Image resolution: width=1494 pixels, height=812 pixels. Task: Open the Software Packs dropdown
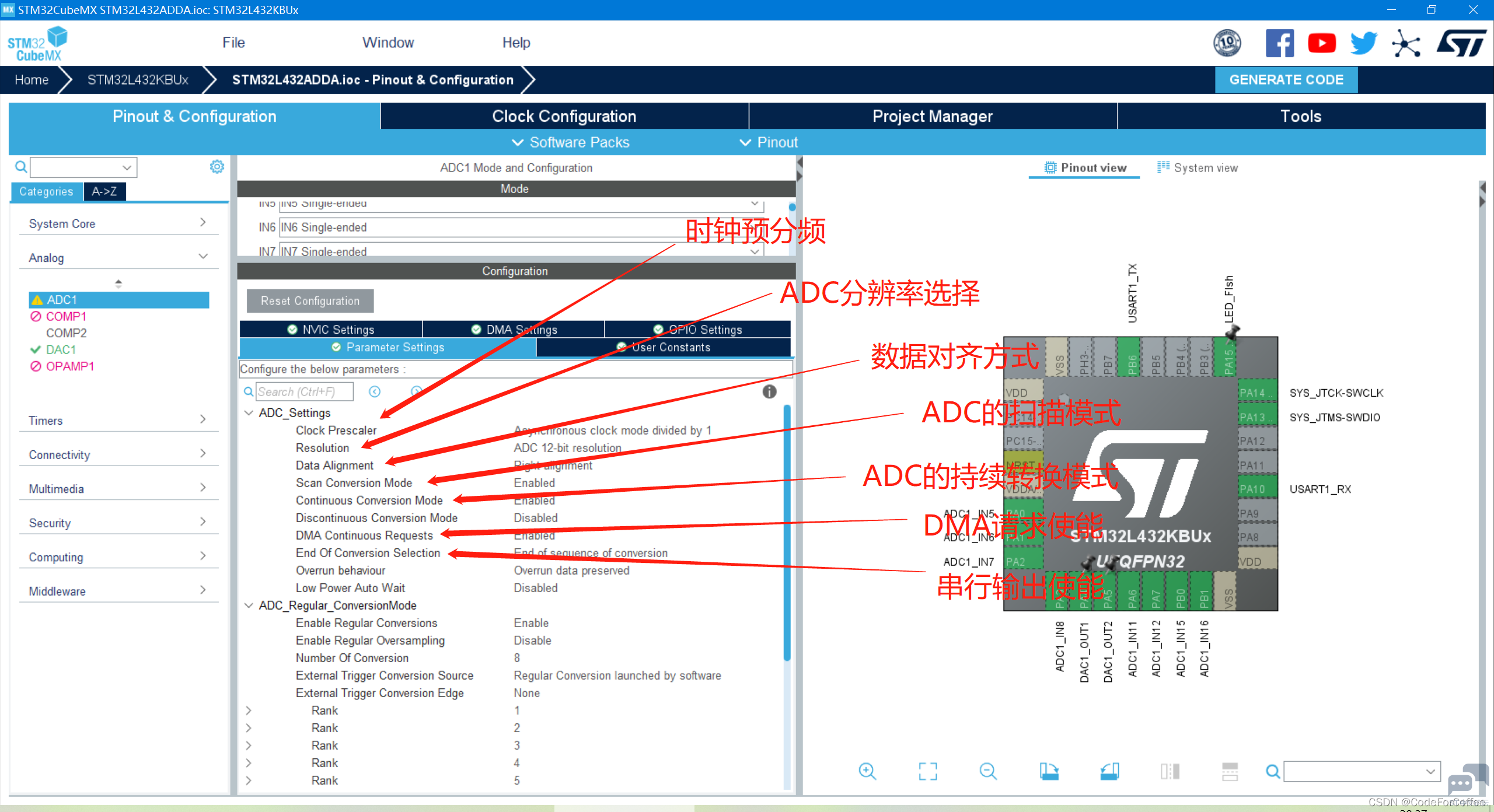pyautogui.click(x=571, y=142)
